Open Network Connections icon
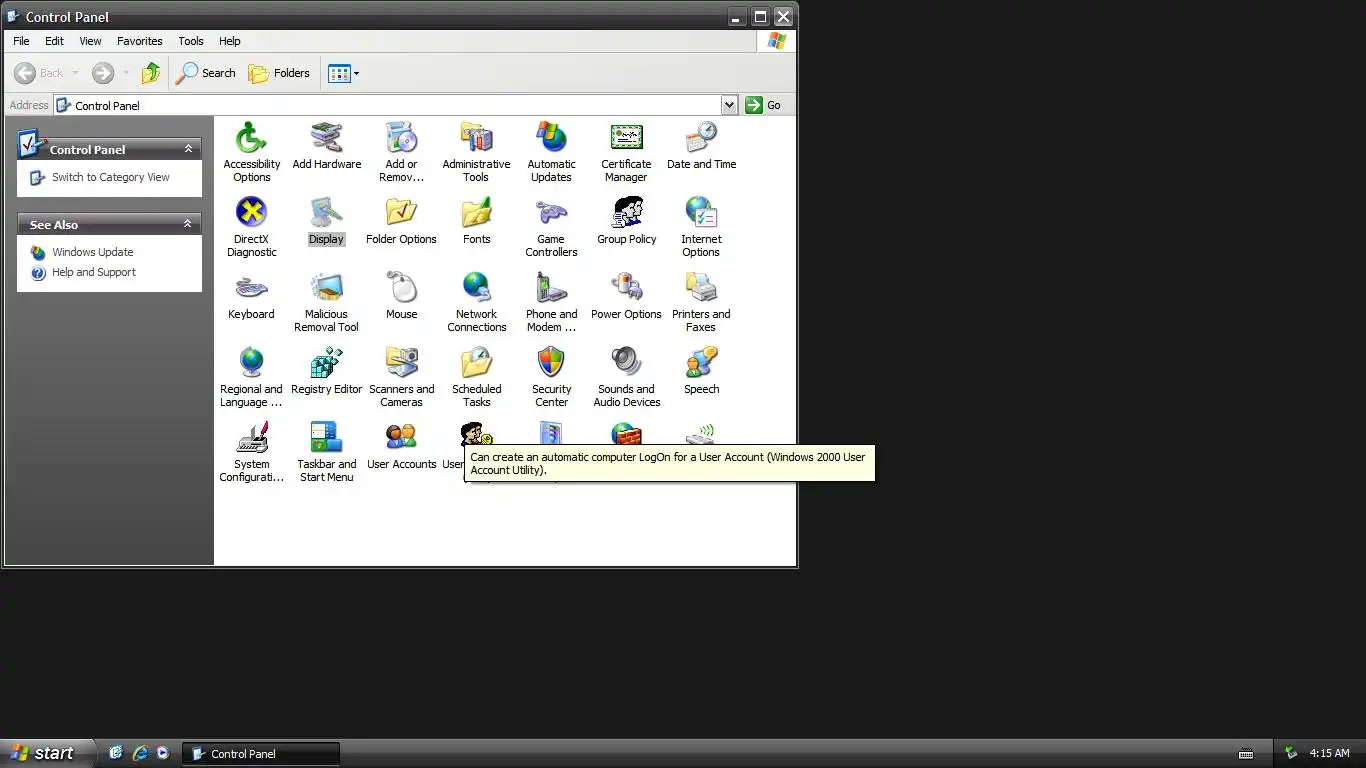Image resolution: width=1366 pixels, height=768 pixels. click(x=476, y=287)
